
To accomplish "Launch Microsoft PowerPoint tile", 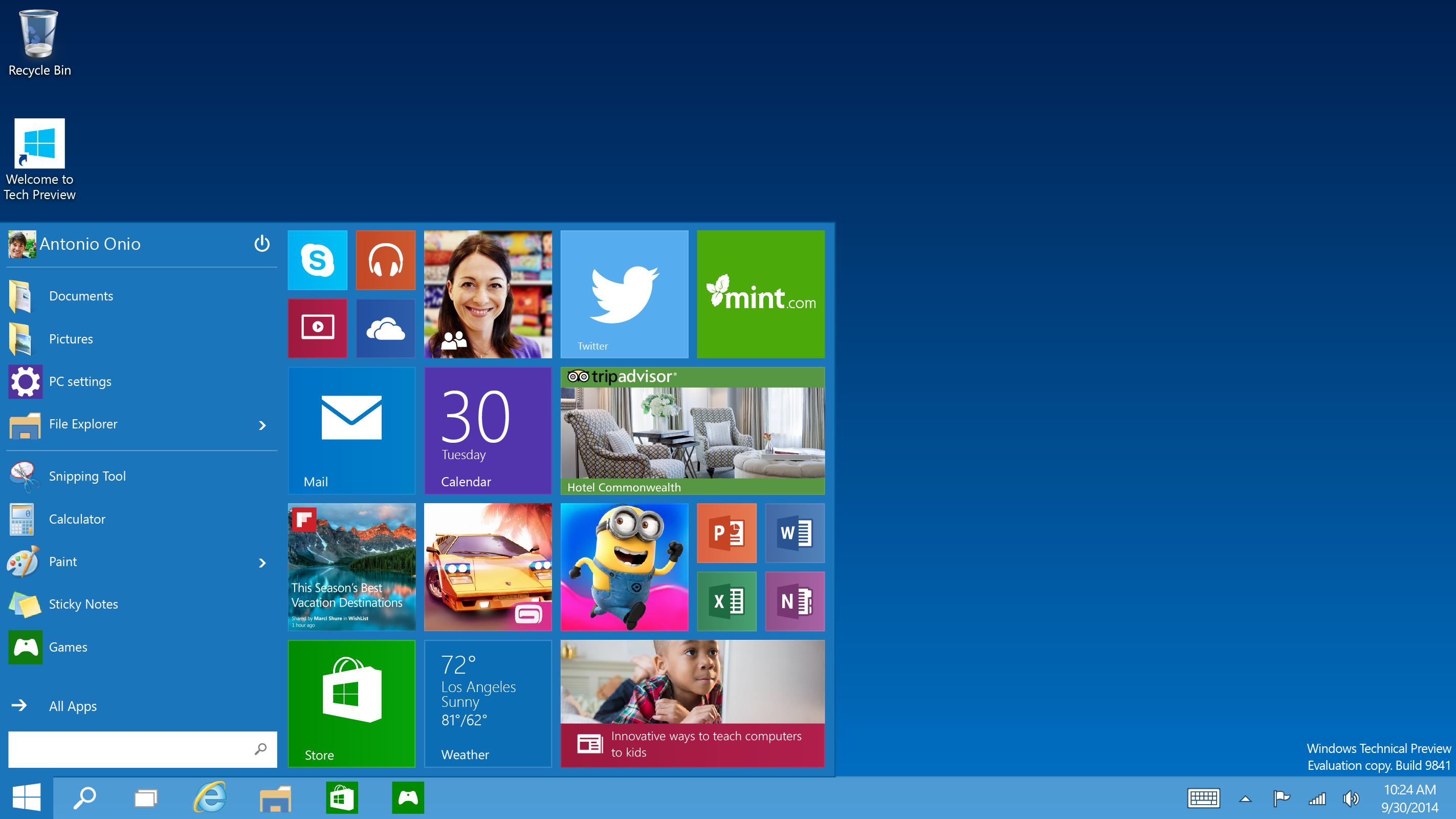I will coord(728,533).
